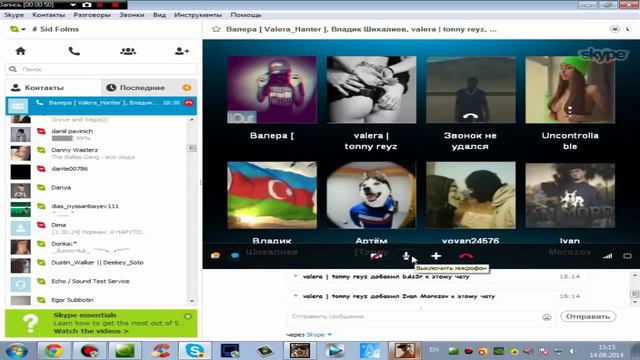Add people with the plus call button
The height and width of the screenshot is (360, 640).
click(x=436, y=256)
